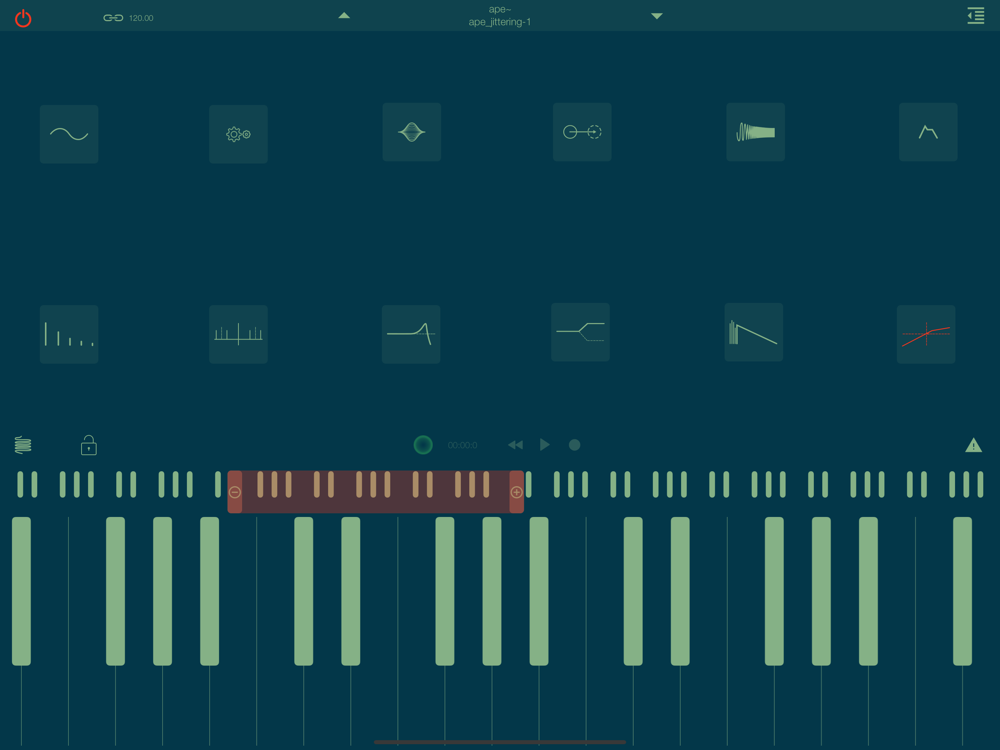Open the resonant lowpass filter module
This screenshot has height=750, width=1000.
click(411, 334)
